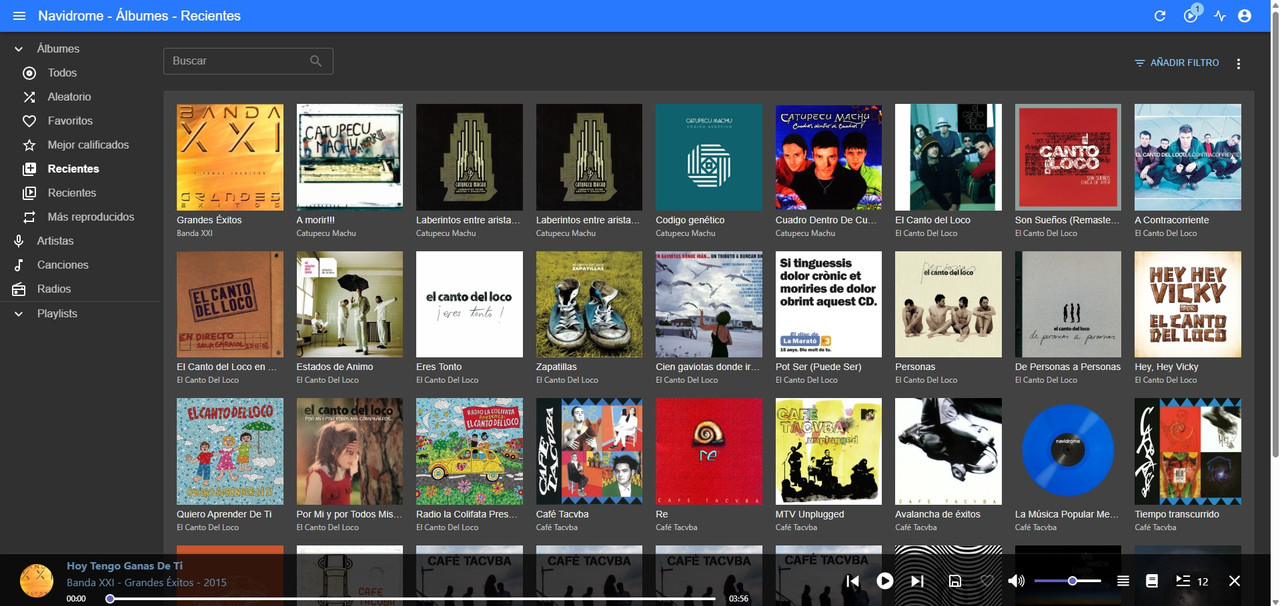Image resolution: width=1280 pixels, height=606 pixels.
Task: Click the search magnifier icon
Action: point(316,61)
